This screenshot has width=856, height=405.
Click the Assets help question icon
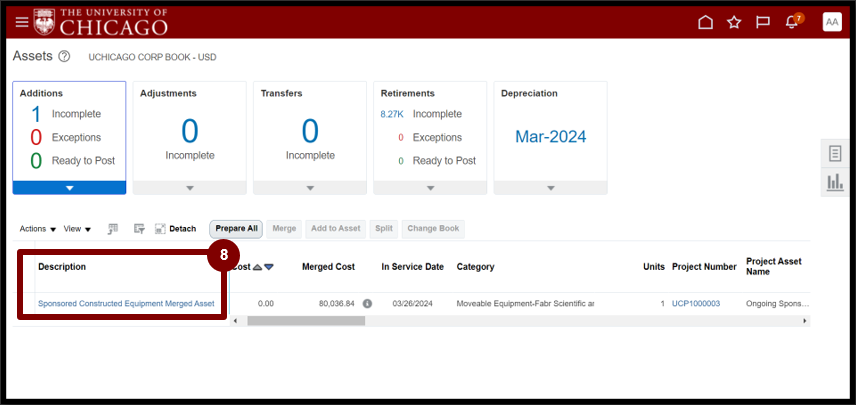(x=64, y=56)
